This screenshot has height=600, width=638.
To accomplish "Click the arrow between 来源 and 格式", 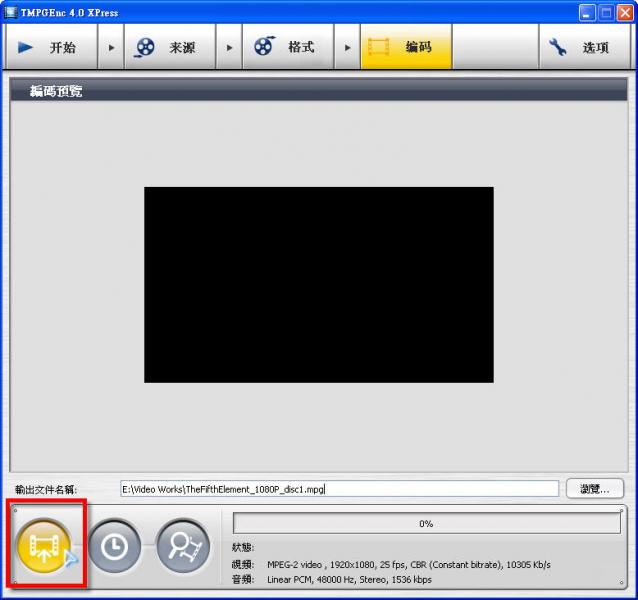I will [230, 47].
